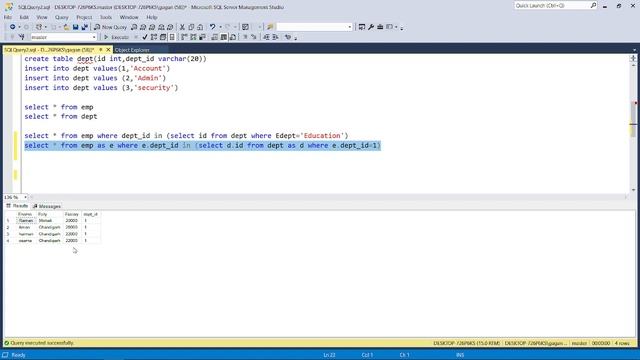The width and height of the screenshot is (640, 360).
Task: Click the Save All icon
Action: 84,27
